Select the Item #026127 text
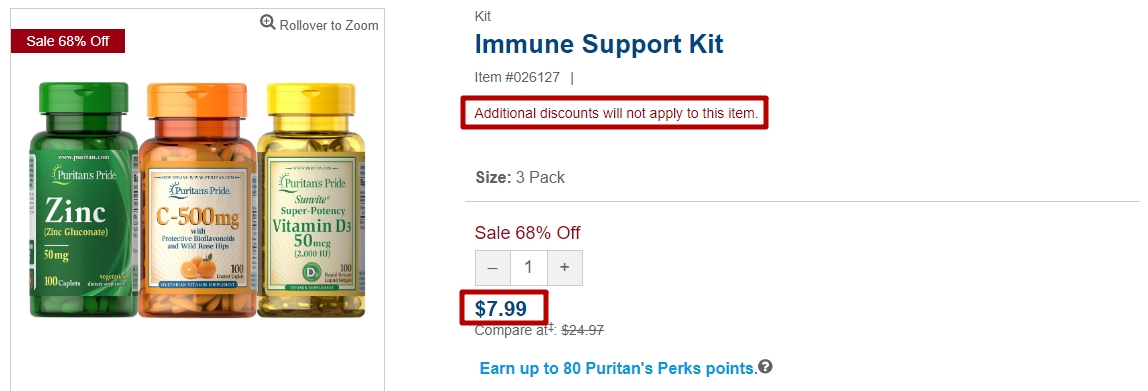Image resolution: width=1148 pixels, height=391 pixels. (517, 77)
